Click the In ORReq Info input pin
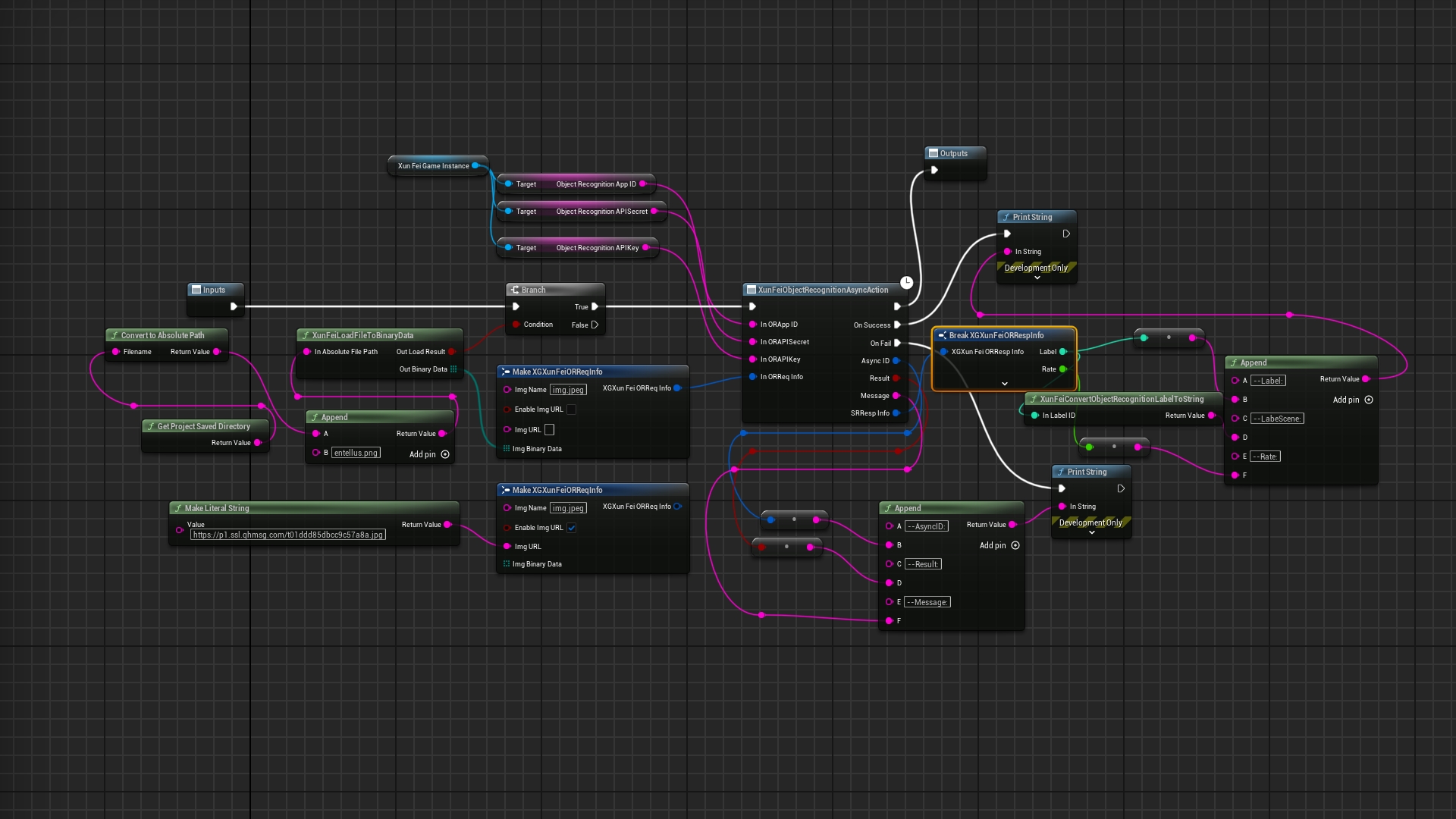The image size is (1456, 819). (x=752, y=377)
